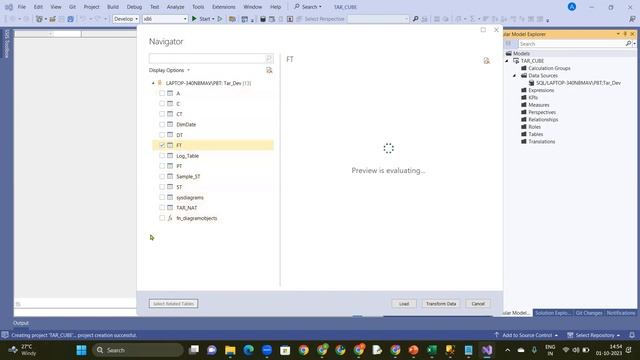
Task: Click the notifications bell in VS status bar
Action: point(632,335)
